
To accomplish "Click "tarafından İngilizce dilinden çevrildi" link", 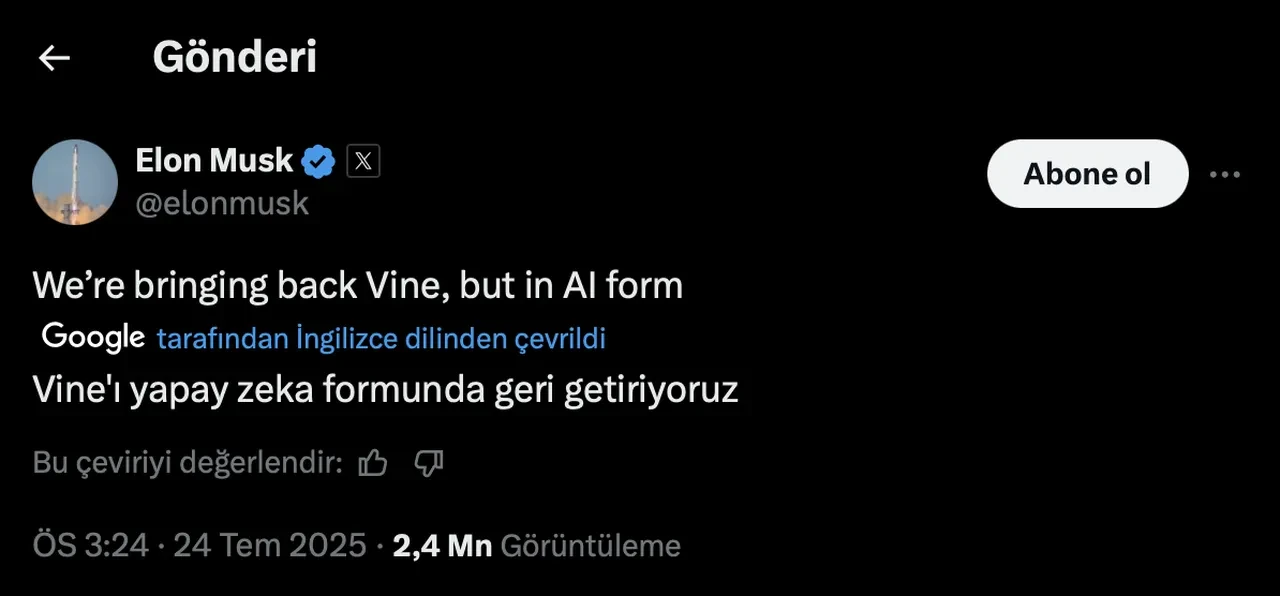I will coord(381,339).
